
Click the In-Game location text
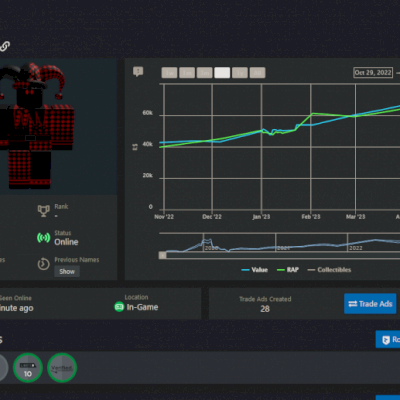point(142,307)
